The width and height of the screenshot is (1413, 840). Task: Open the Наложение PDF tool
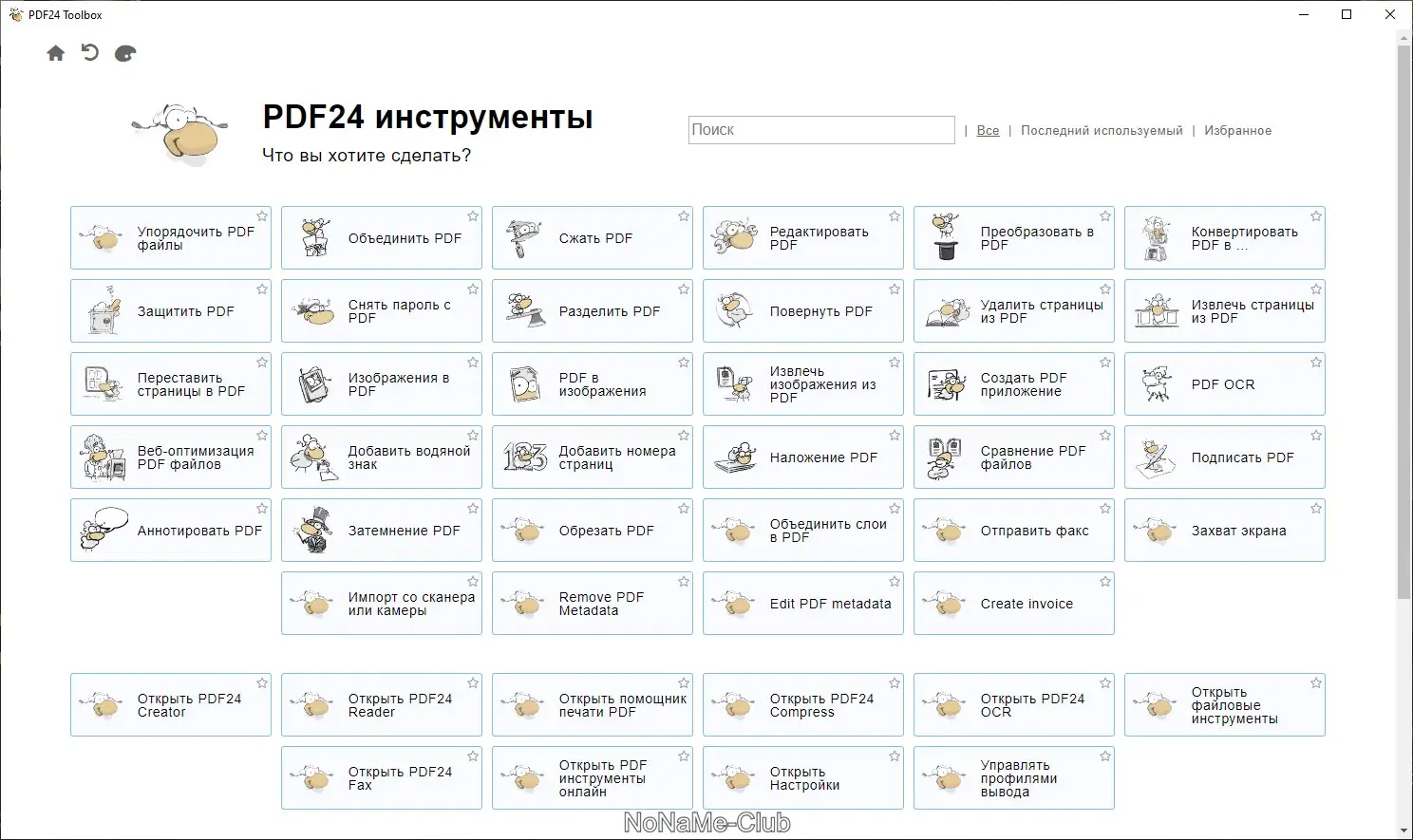[803, 457]
